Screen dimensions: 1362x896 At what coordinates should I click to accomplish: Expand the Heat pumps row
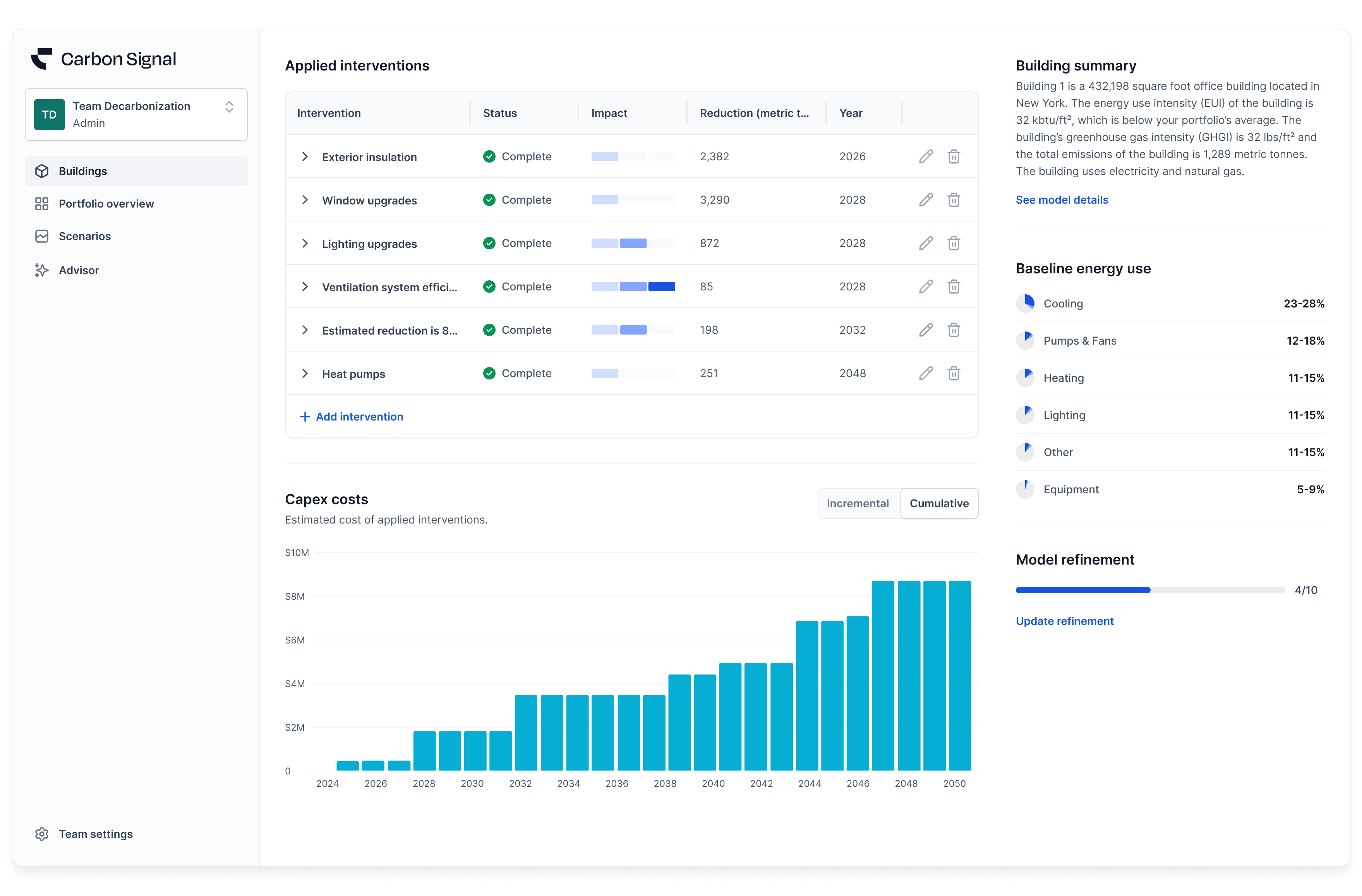click(x=305, y=373)
